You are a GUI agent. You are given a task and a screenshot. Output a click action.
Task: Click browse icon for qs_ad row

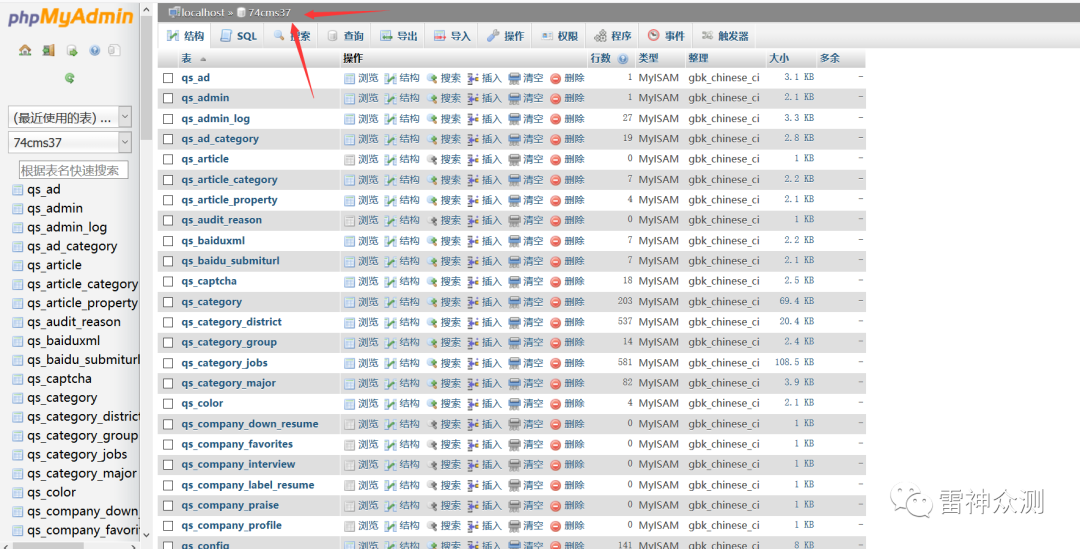click(349, 79)
